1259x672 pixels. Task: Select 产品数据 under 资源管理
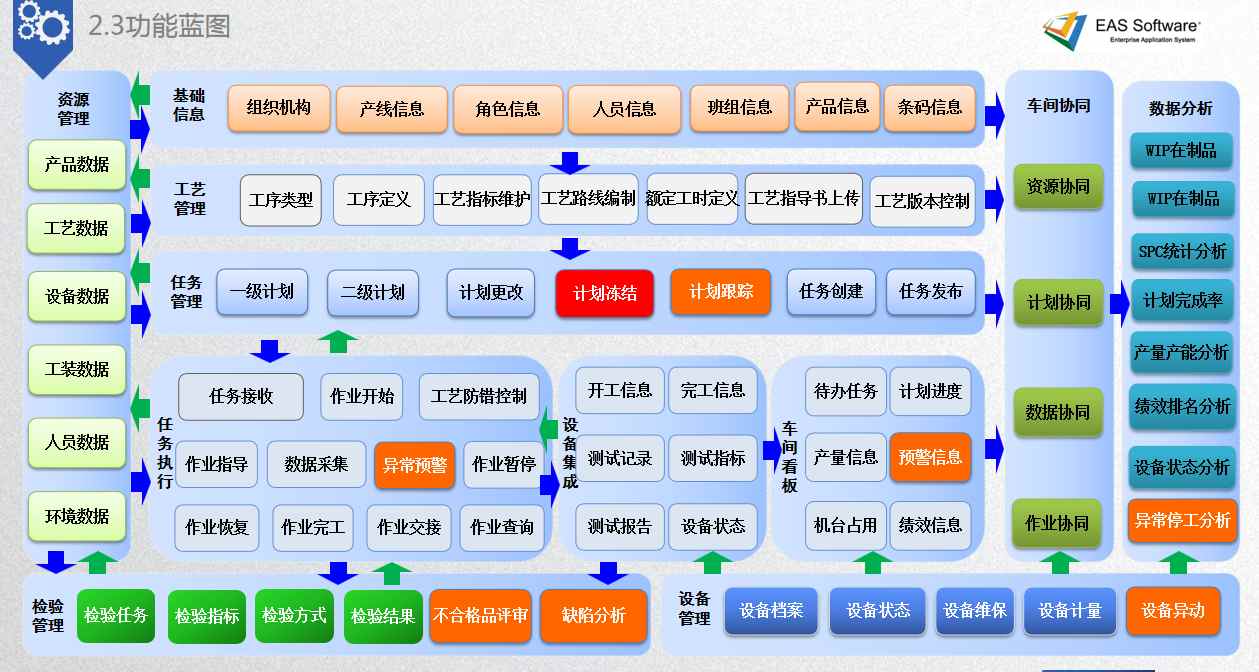pyautogui.click(x=77, y=166)
